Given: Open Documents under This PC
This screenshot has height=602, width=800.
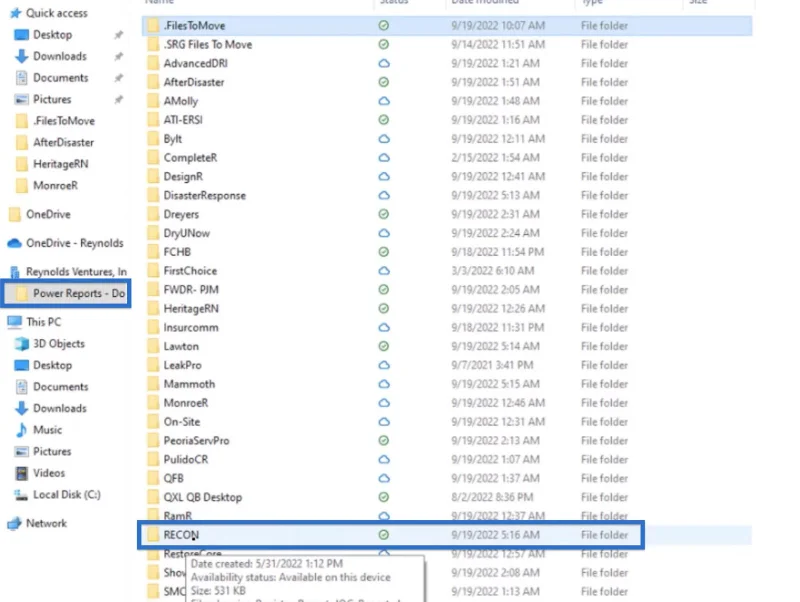Looking at the screenshot, I should (52, 387).
